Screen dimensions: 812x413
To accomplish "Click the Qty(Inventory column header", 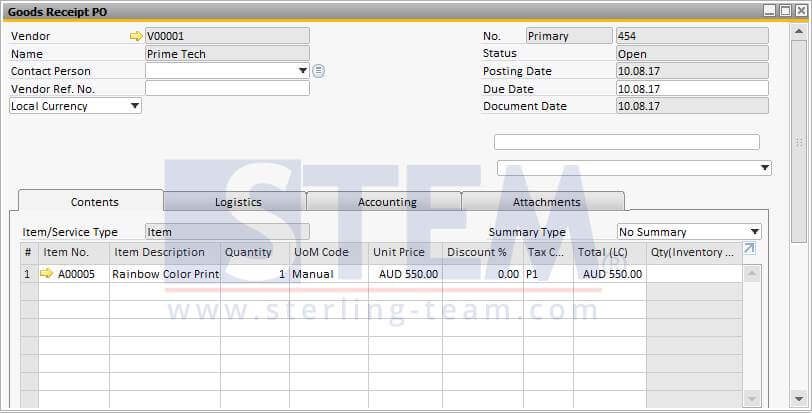I will [694, 253].
